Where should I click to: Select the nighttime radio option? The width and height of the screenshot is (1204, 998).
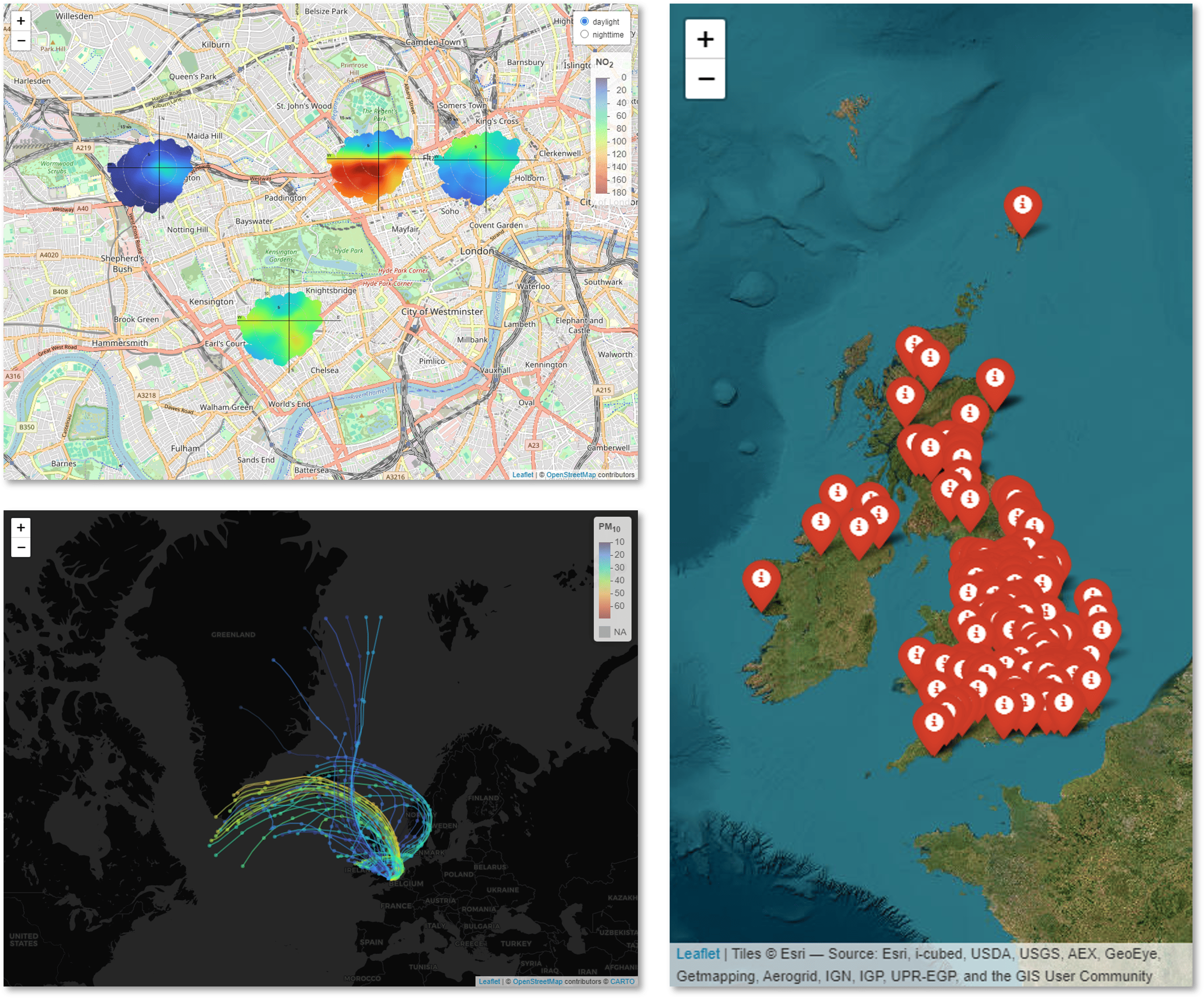point(584,35)
